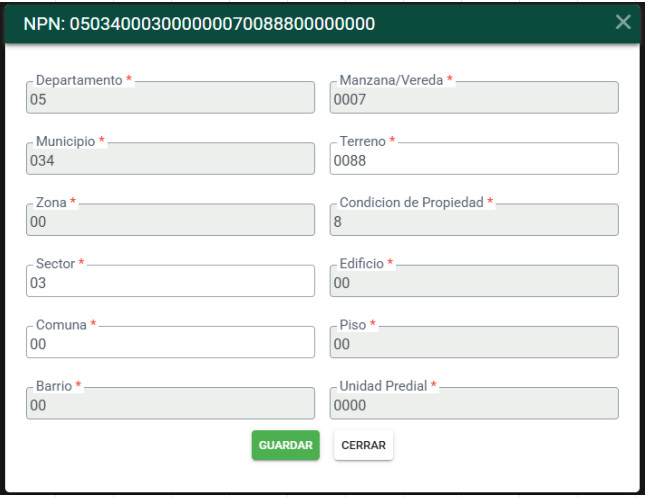Click the Condicion de Propiedad label text
The width and height of the screenshot is (645, 497).
[x=411, y=202]
